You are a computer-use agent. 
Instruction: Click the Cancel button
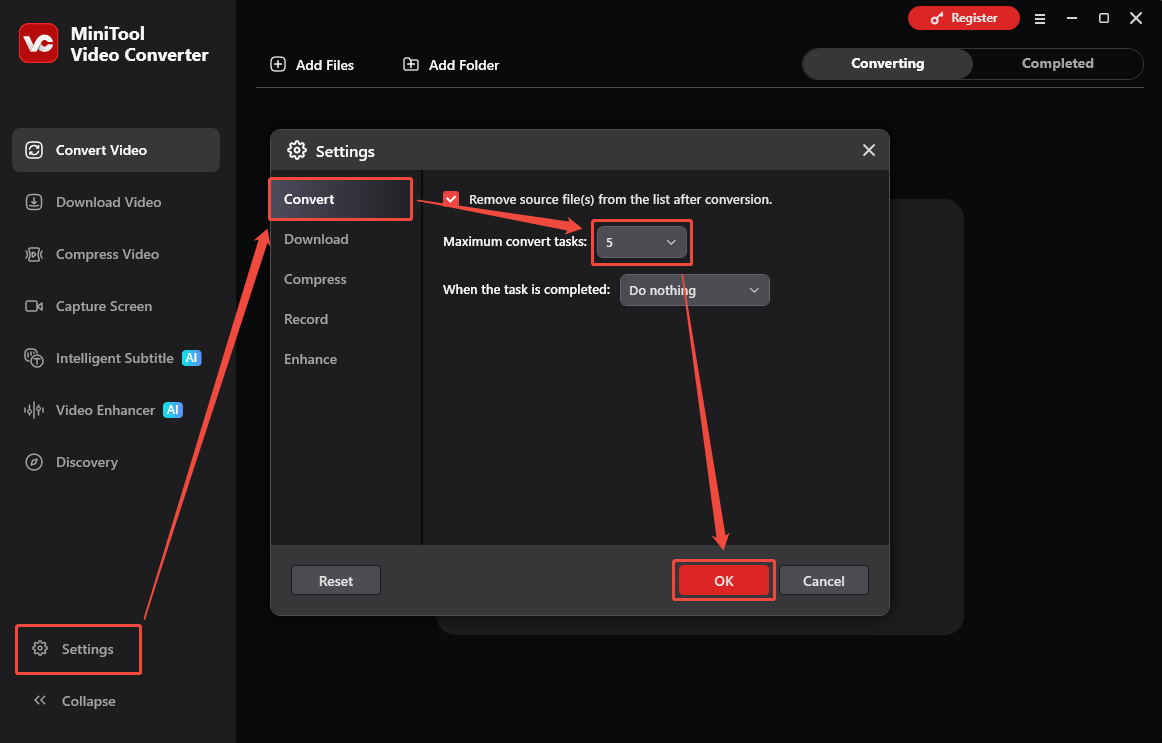[x=823, y=581]
